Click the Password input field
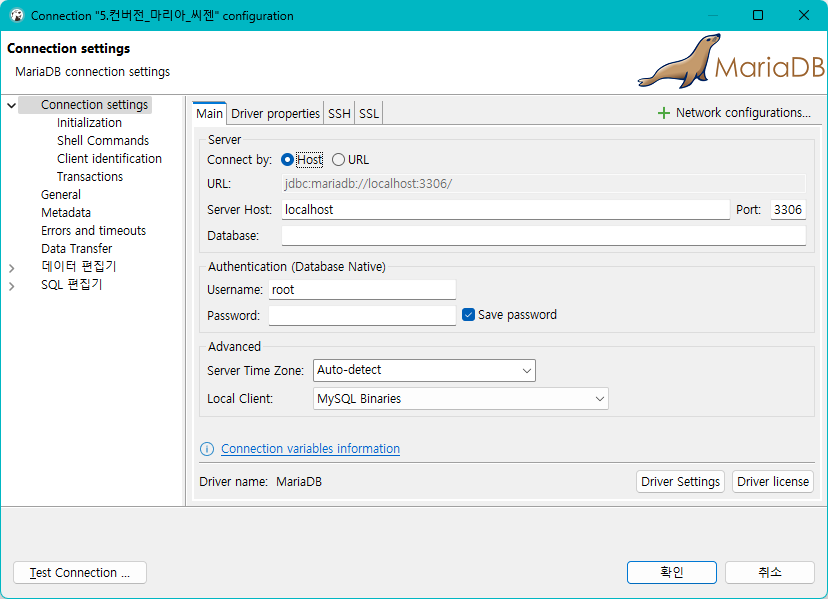The width and height of the screenshot is (828, 599). point(362,316)
